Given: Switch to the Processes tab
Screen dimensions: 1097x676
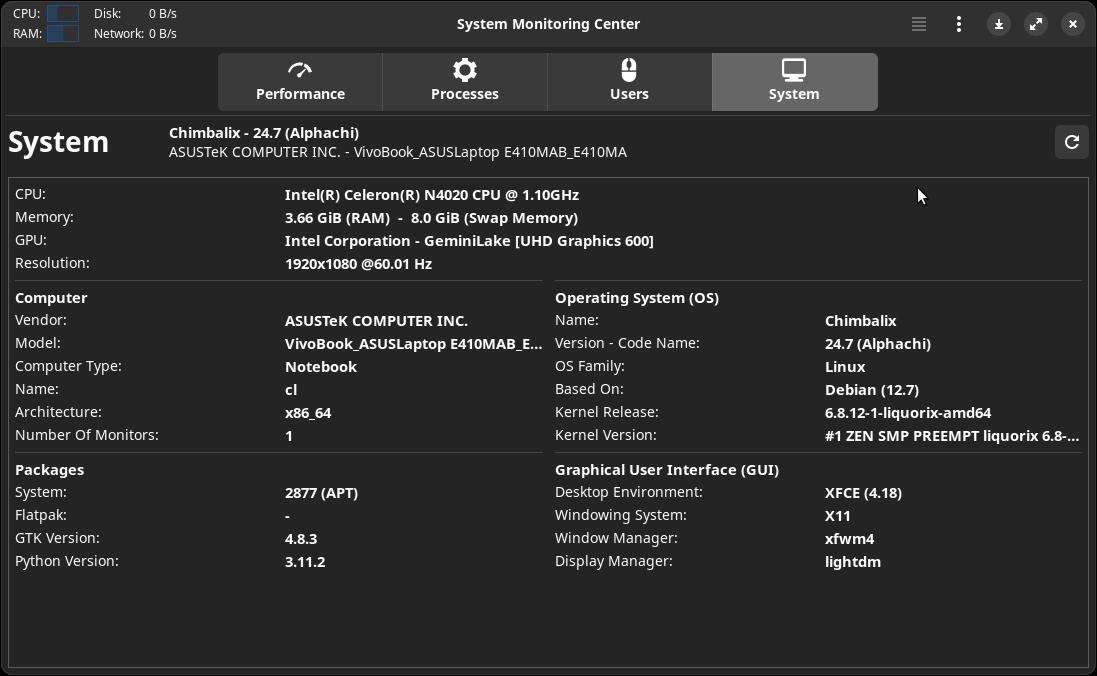Looking at the screenshot, I should 465,81.
